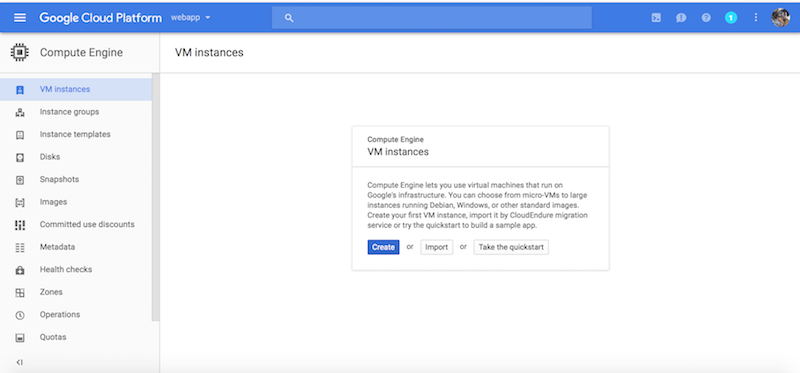The height and width of the screenshot is (373, 800).
Task: Click the Create button
Action: 383,247
